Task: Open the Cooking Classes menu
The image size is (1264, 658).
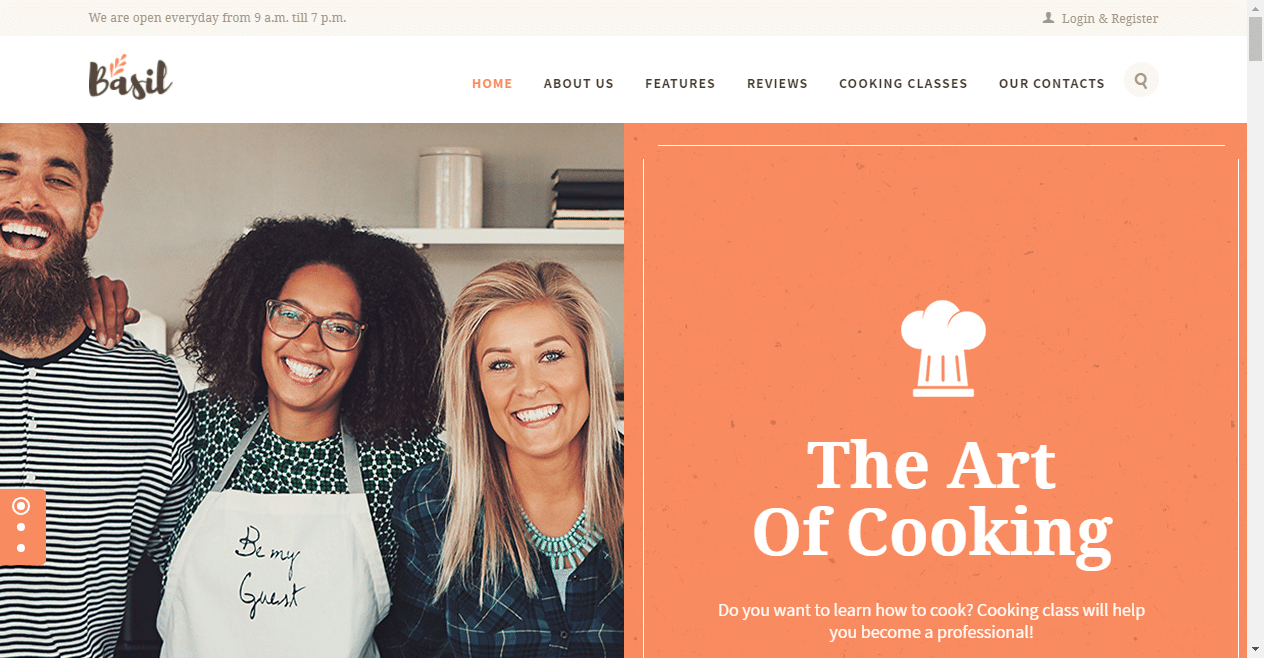Action: tap(903, 84)
